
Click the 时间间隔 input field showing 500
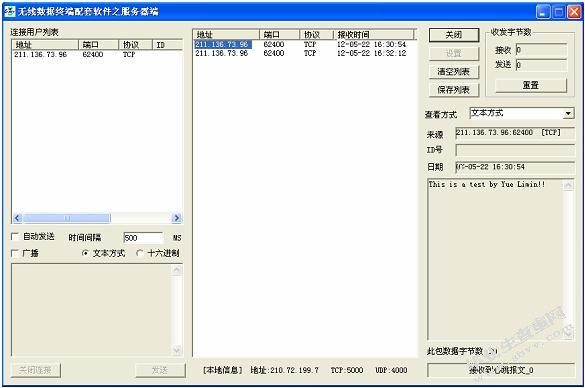point(143,238)
